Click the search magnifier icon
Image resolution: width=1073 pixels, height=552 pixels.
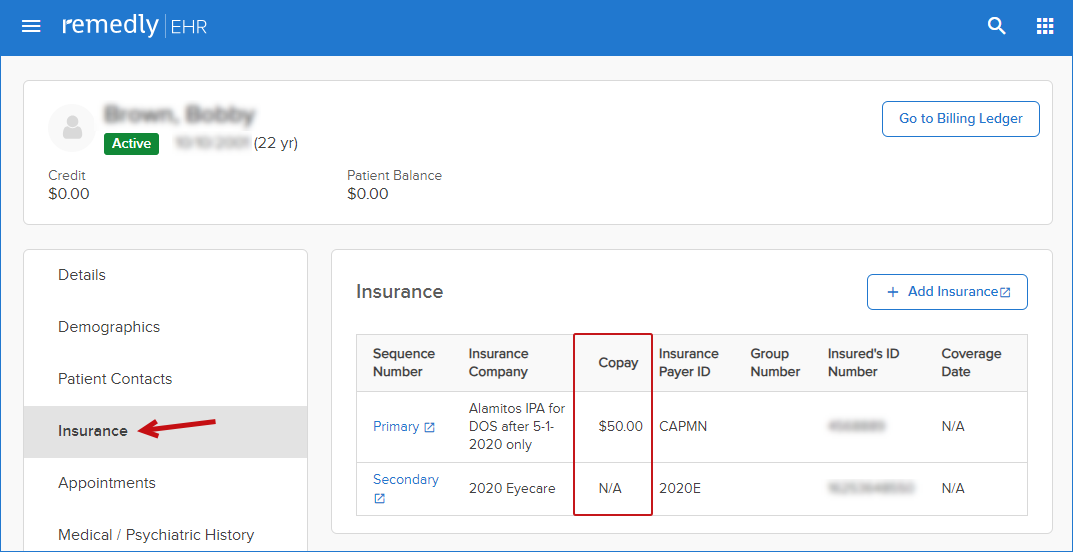[997, 27]
